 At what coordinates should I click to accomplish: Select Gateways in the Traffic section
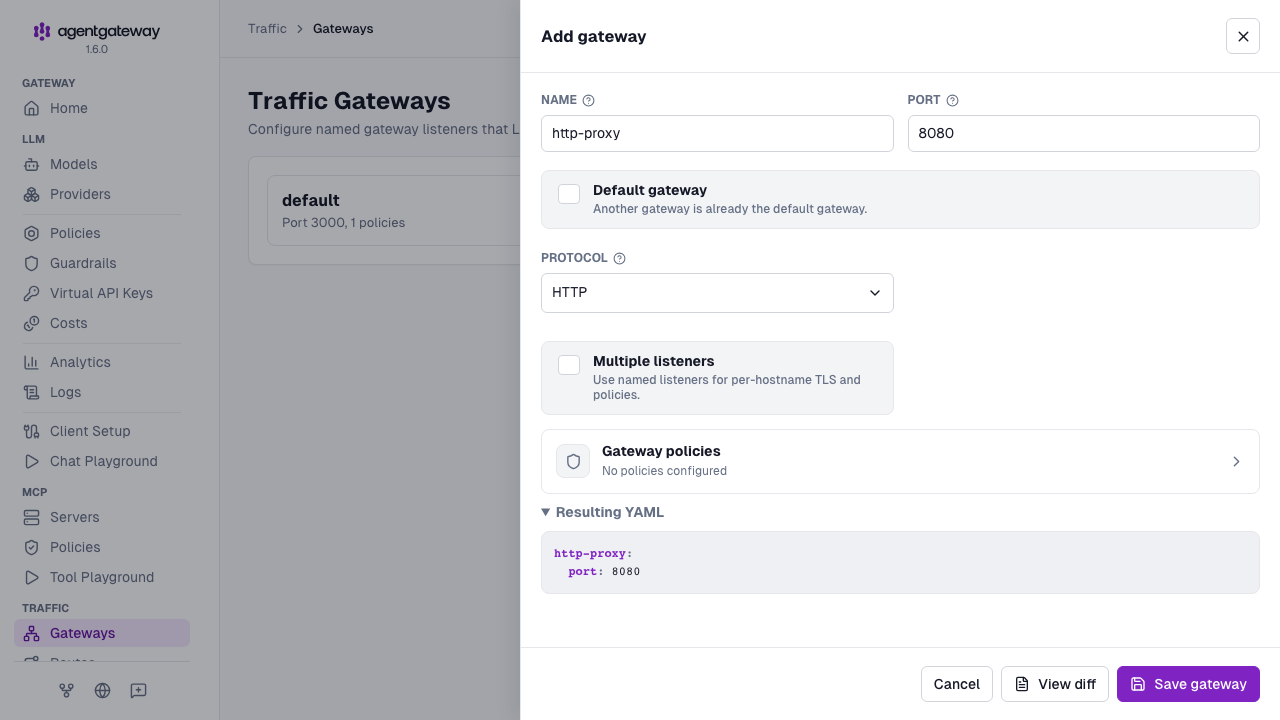point(102,633)
